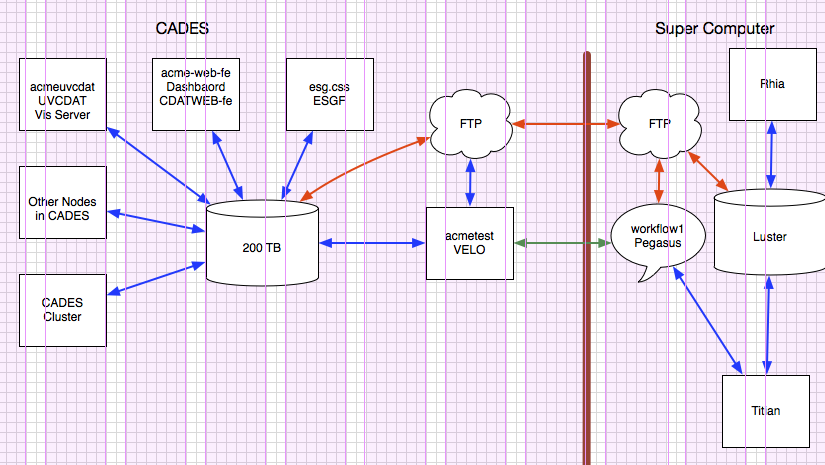Select the esg.css ESGF box
825x465 pixels.
tap(330, 95)
